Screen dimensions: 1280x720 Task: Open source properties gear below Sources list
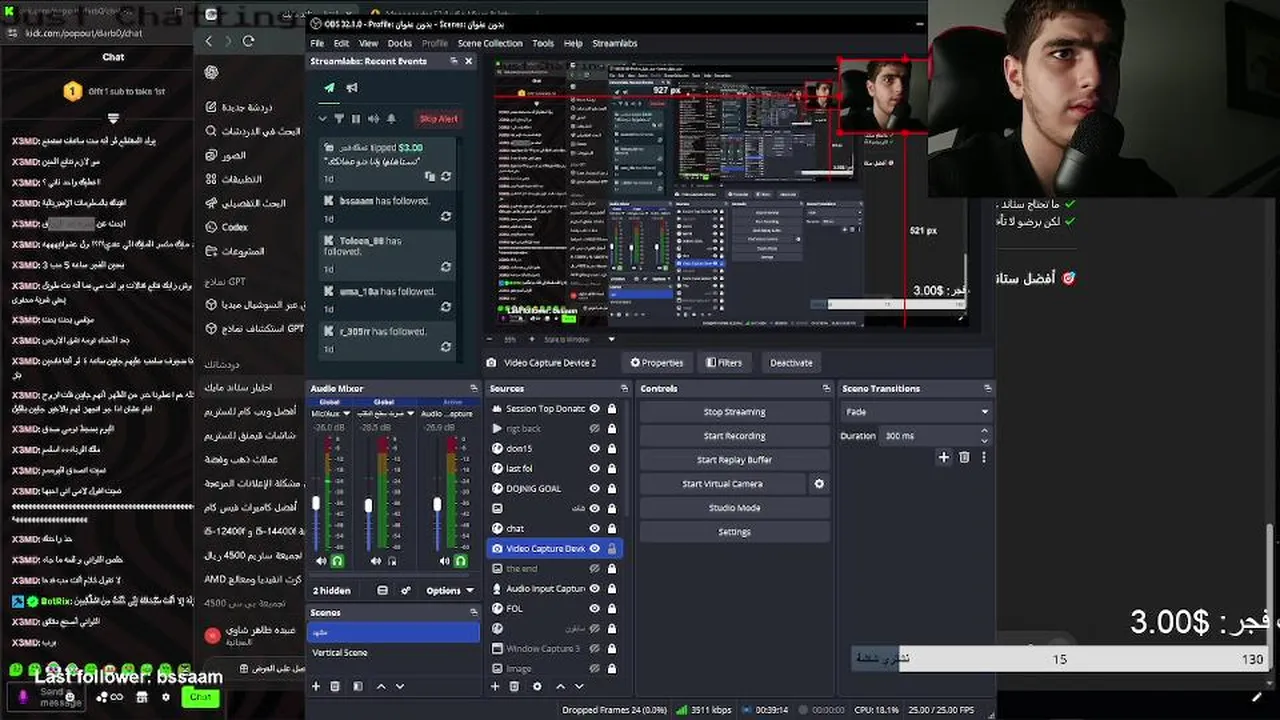coord(537,686)
